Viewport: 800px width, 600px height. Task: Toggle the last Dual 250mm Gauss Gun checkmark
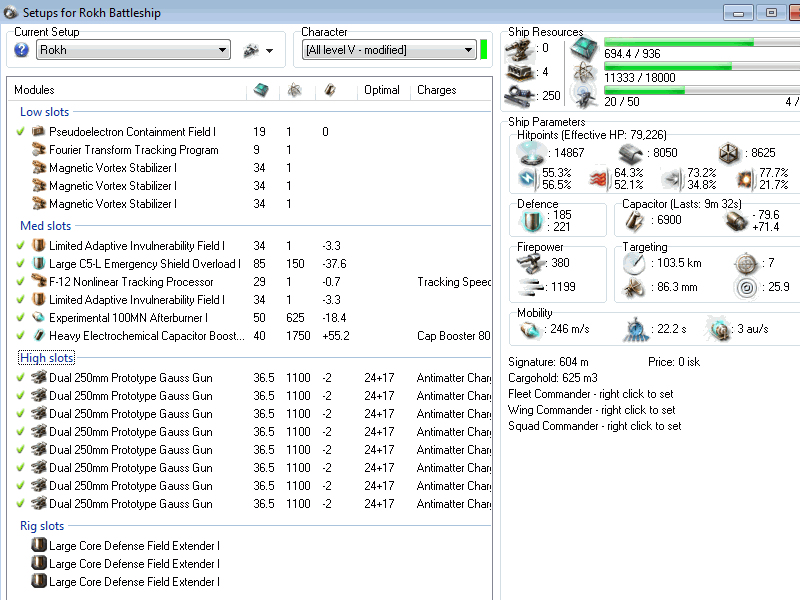coord(20,504)
